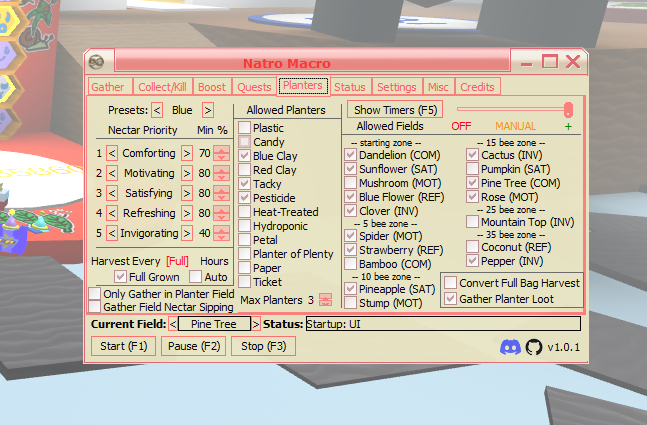Click the [Full] harvest interval link
647x425 pixels.
(x=177, y=261)
